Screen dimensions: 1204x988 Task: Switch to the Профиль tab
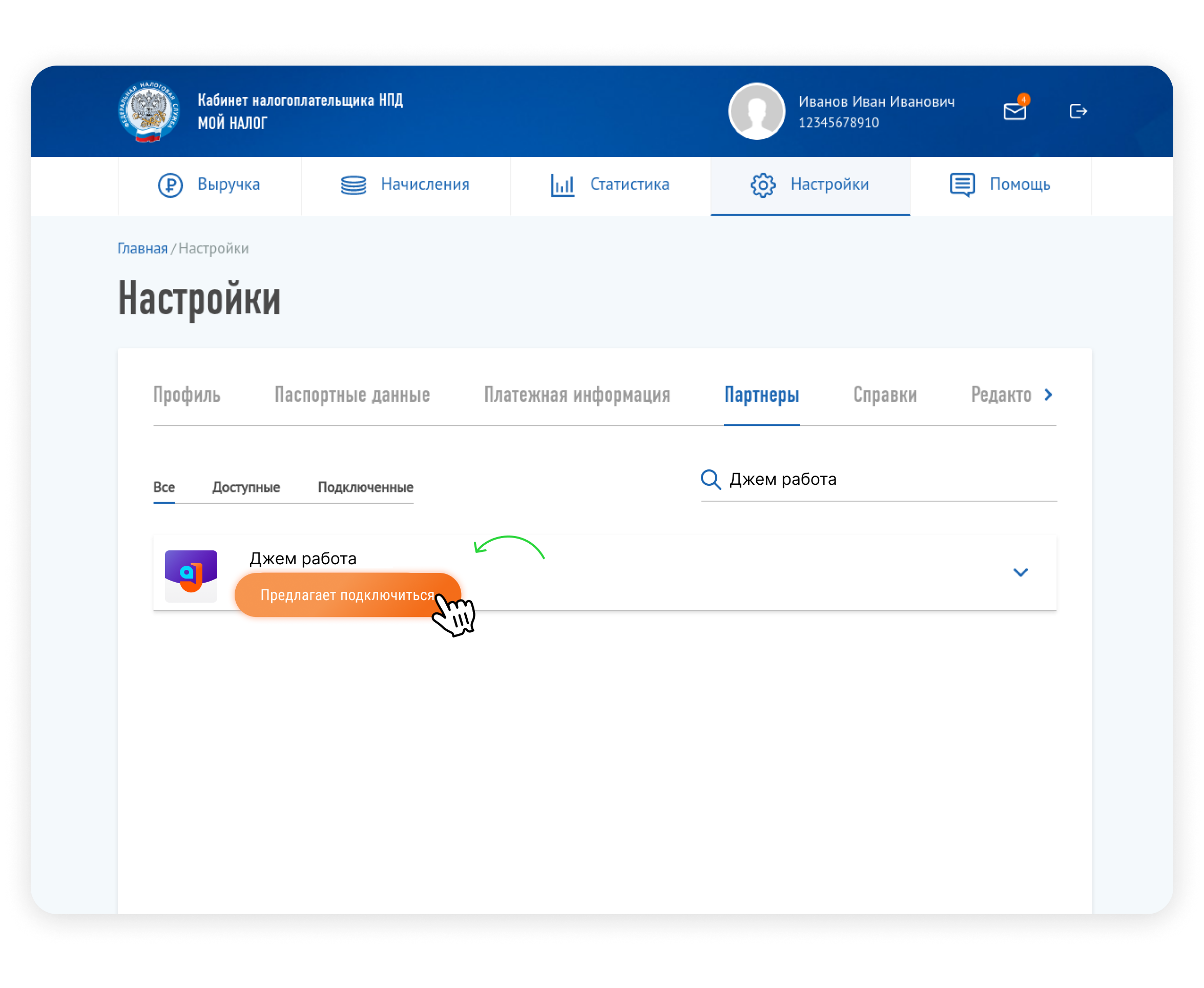[186, 395]
